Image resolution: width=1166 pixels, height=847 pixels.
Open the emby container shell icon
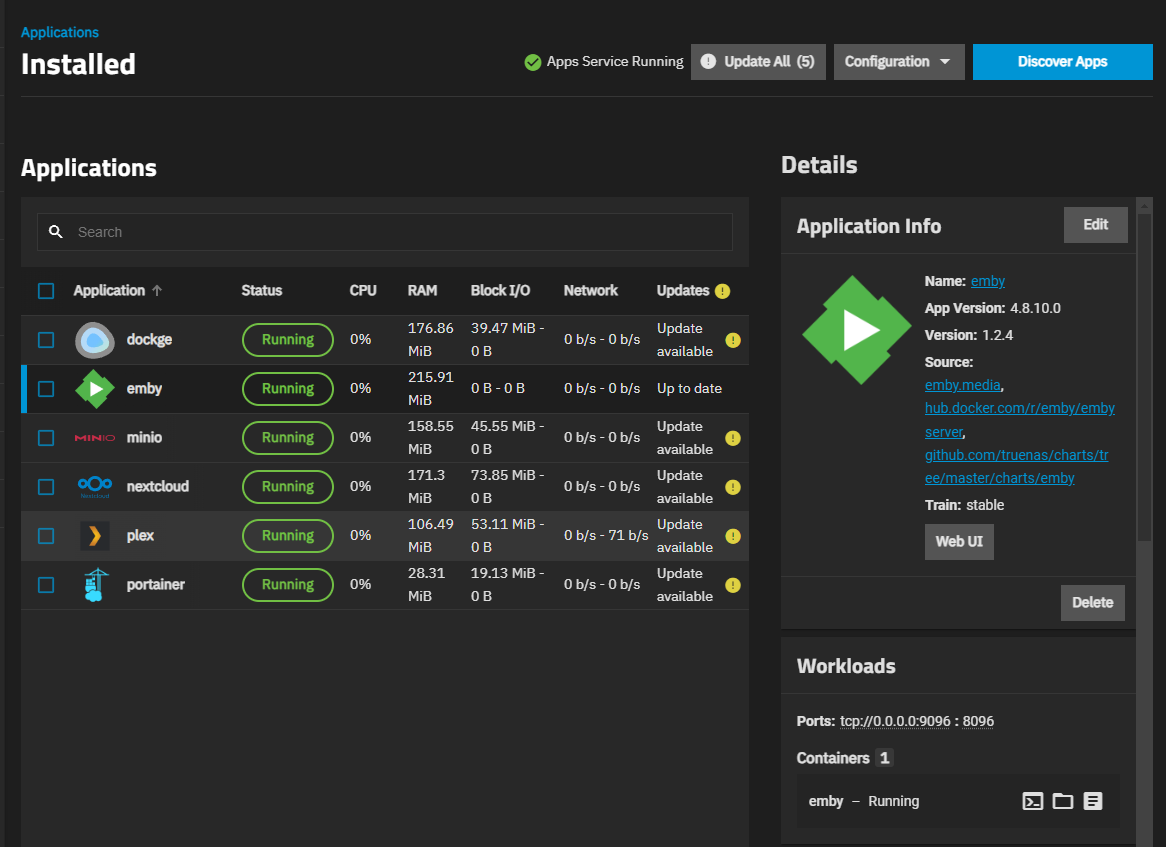pyautogui.click(x=1032, y=801)
